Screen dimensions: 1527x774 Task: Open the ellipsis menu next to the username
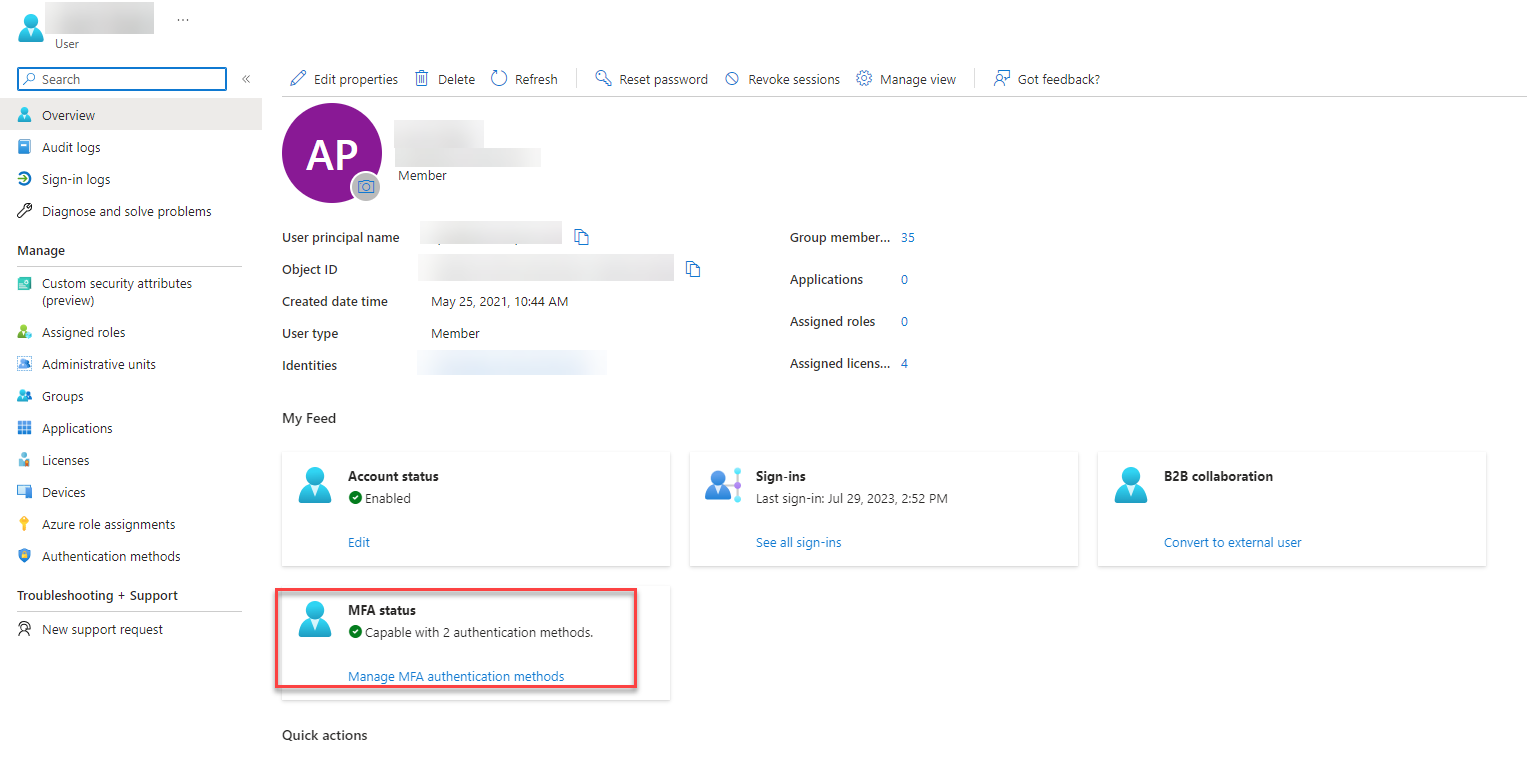point(182,17)
